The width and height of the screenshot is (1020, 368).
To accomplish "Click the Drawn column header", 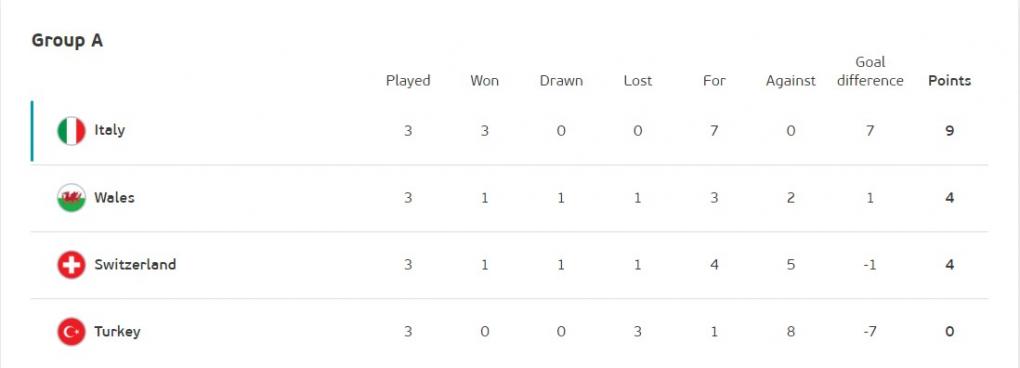I will [x=561, y=81].
